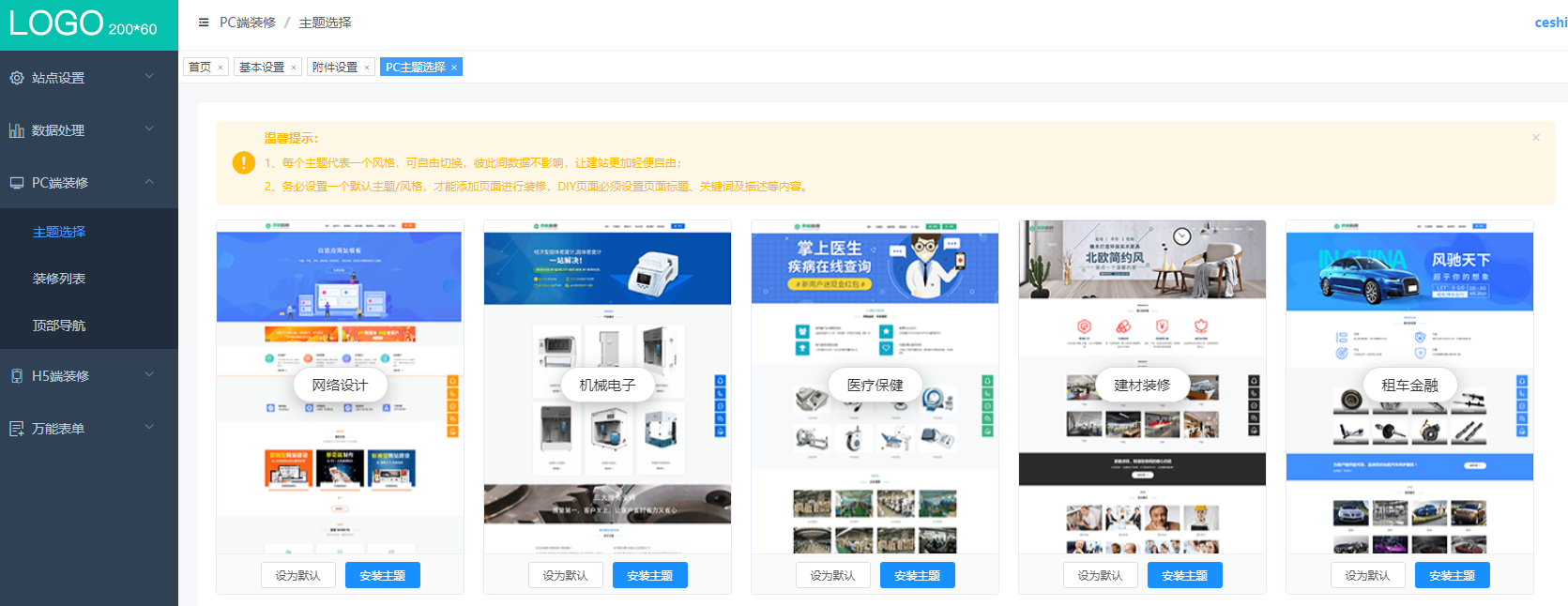Open the 机械电子 theme preview
1568x606 pixels.
point(607,385)
